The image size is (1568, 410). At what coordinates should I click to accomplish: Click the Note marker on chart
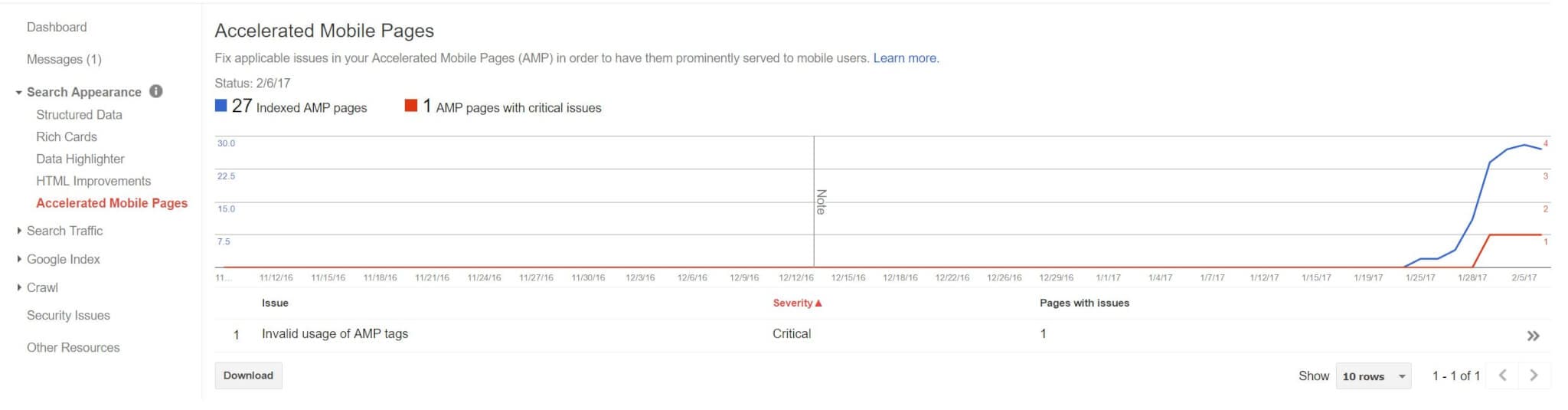pyautogui.click(x=821, y=202)
